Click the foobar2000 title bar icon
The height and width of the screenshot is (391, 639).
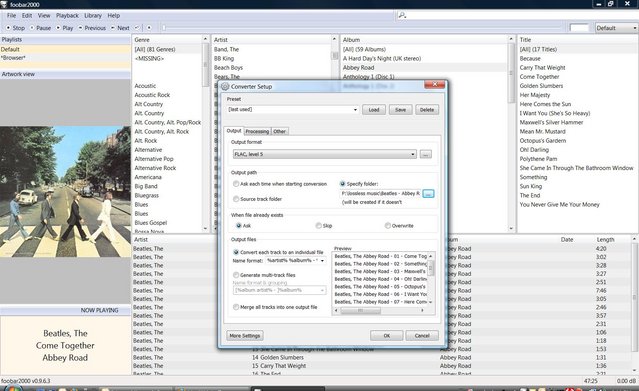coord(4,4)
